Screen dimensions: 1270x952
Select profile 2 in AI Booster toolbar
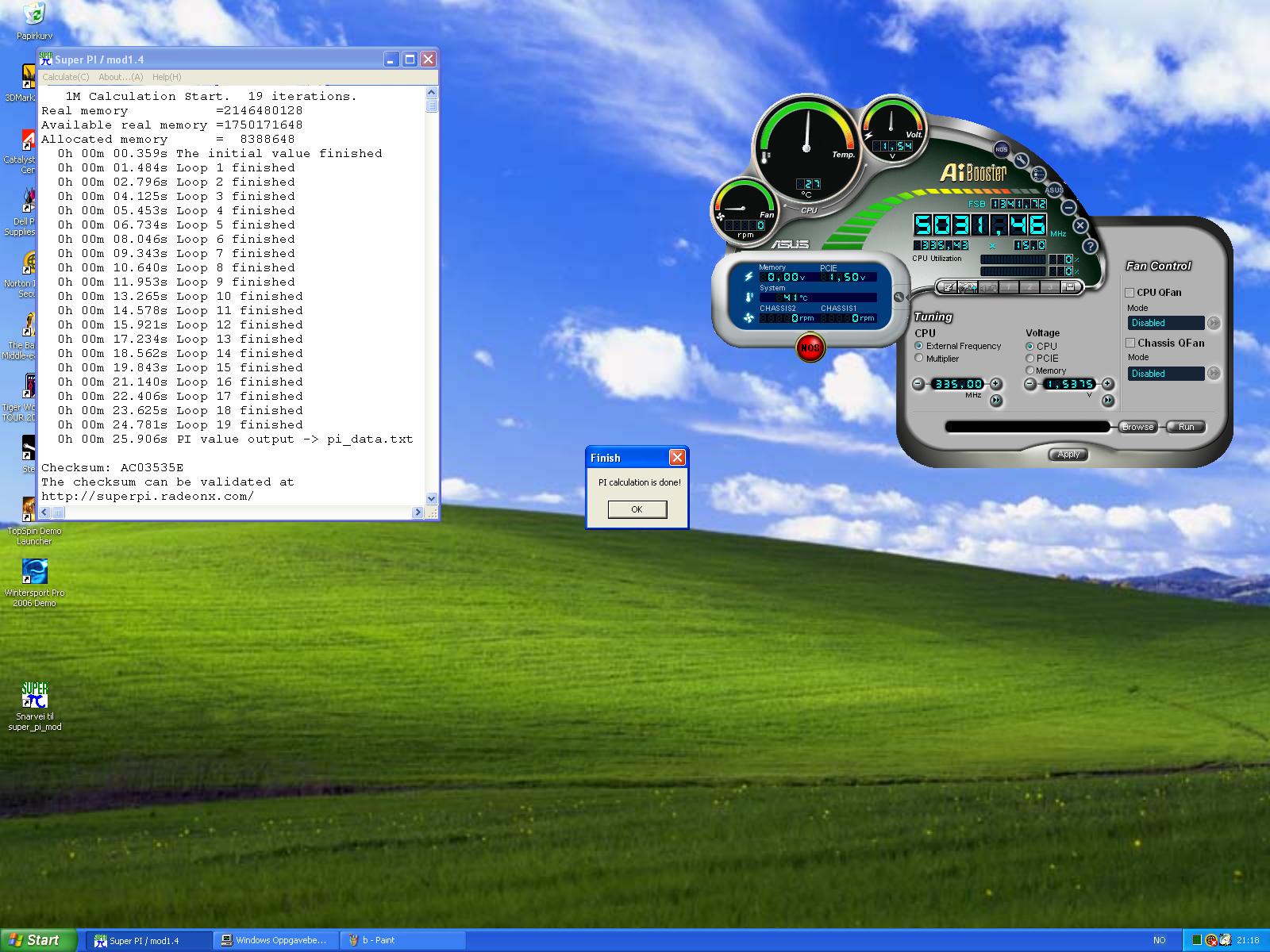click(x=1029, y=287)
